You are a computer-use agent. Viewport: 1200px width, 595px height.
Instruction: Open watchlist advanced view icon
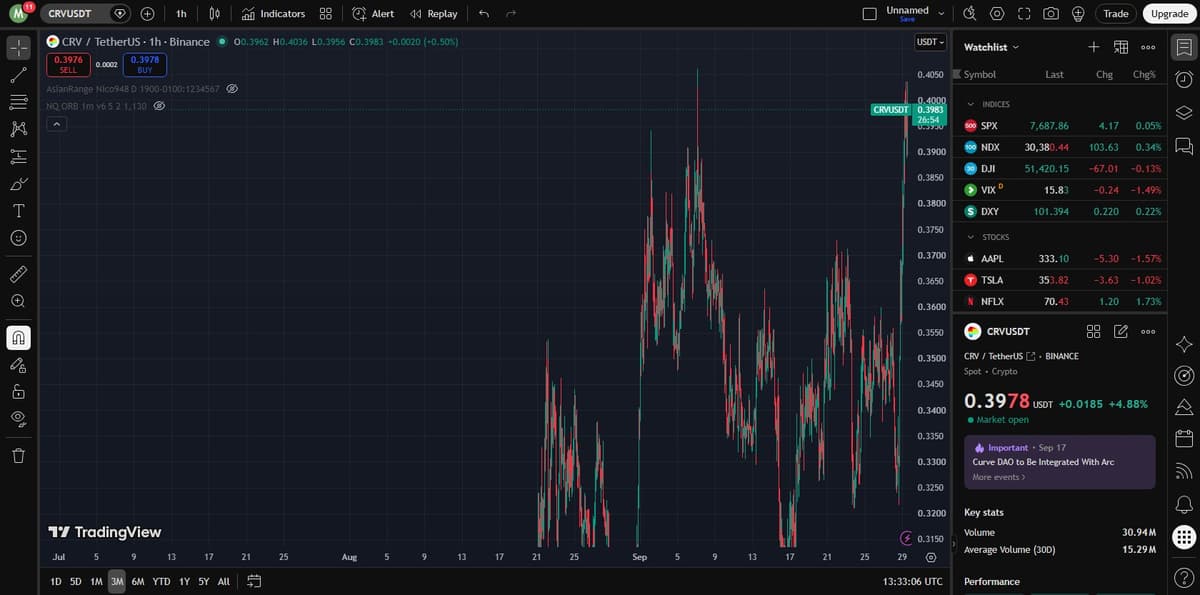pos(1121,47)
